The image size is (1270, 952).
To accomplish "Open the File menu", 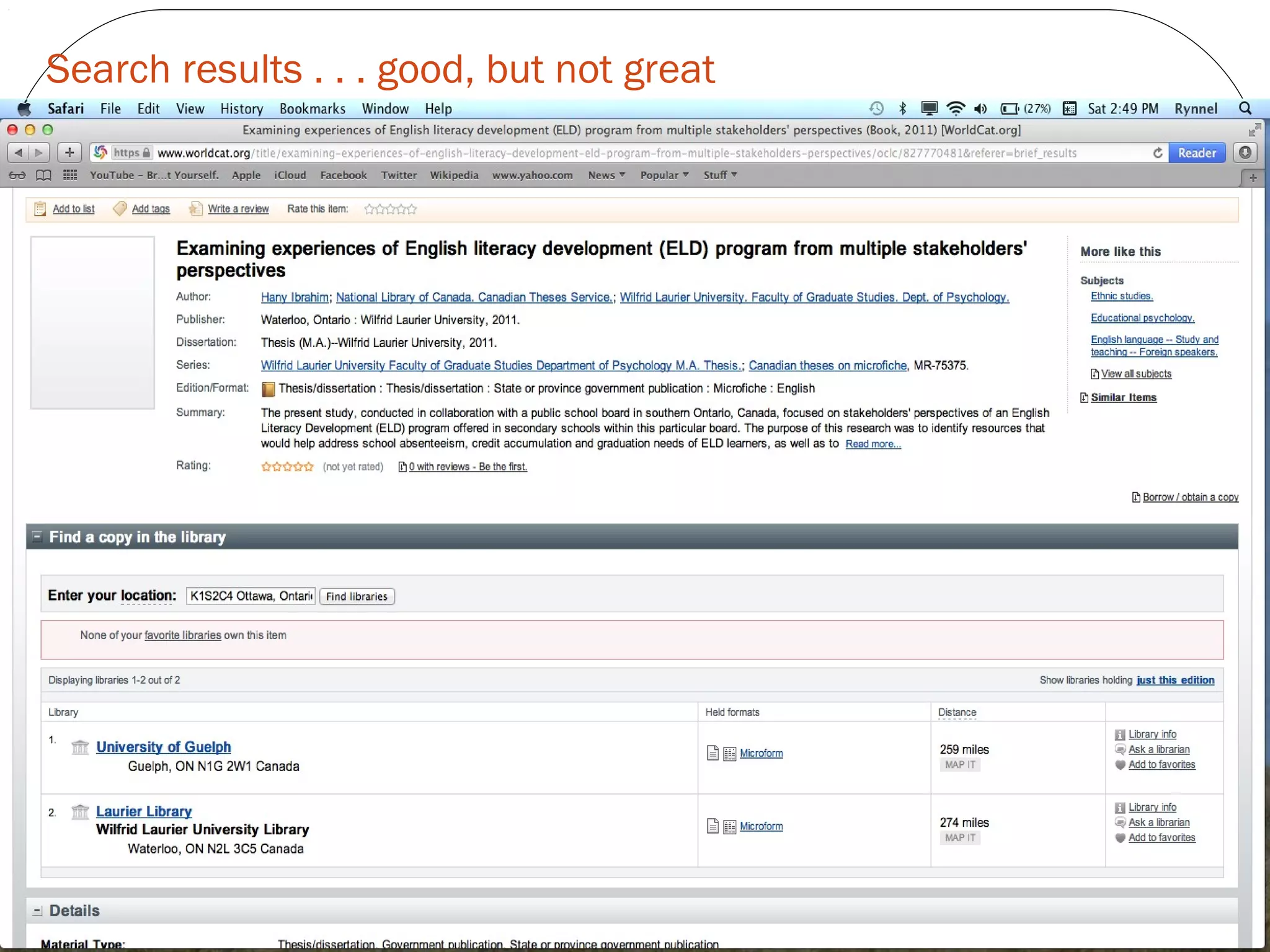I will pyautogui.click(x=110, y=108).
